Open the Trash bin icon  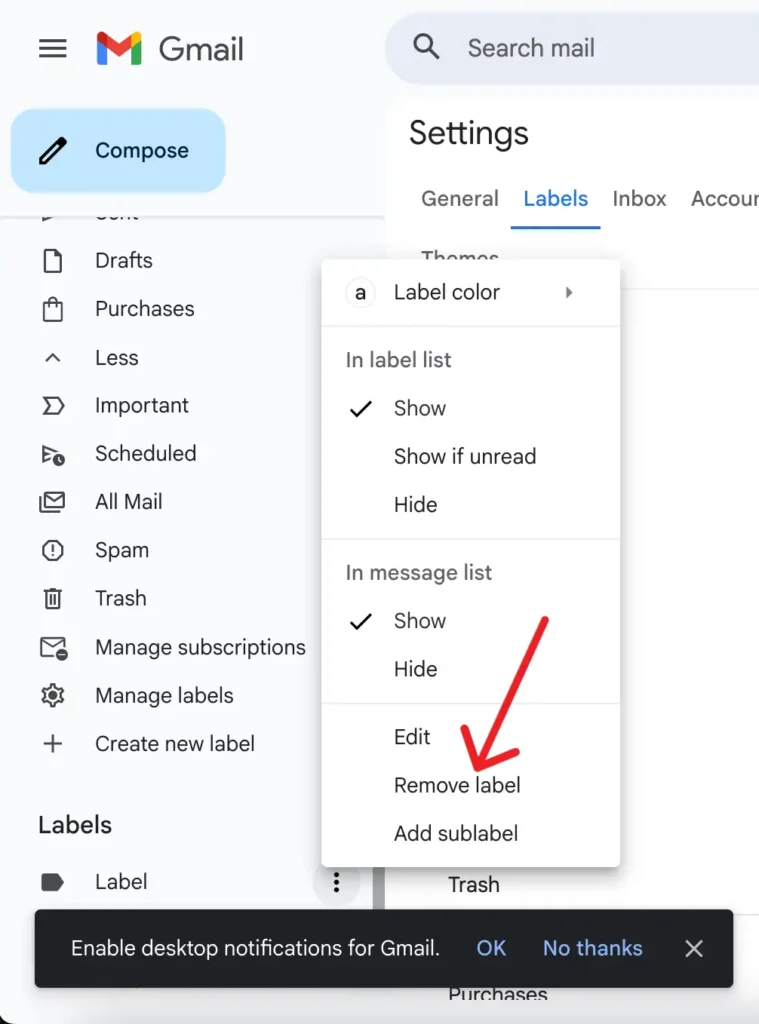coord(52,599)
